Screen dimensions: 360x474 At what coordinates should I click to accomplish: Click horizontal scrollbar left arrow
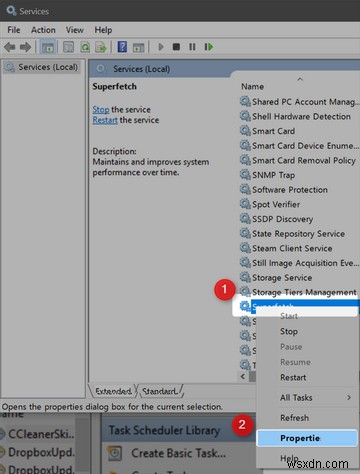click(243, 376)
